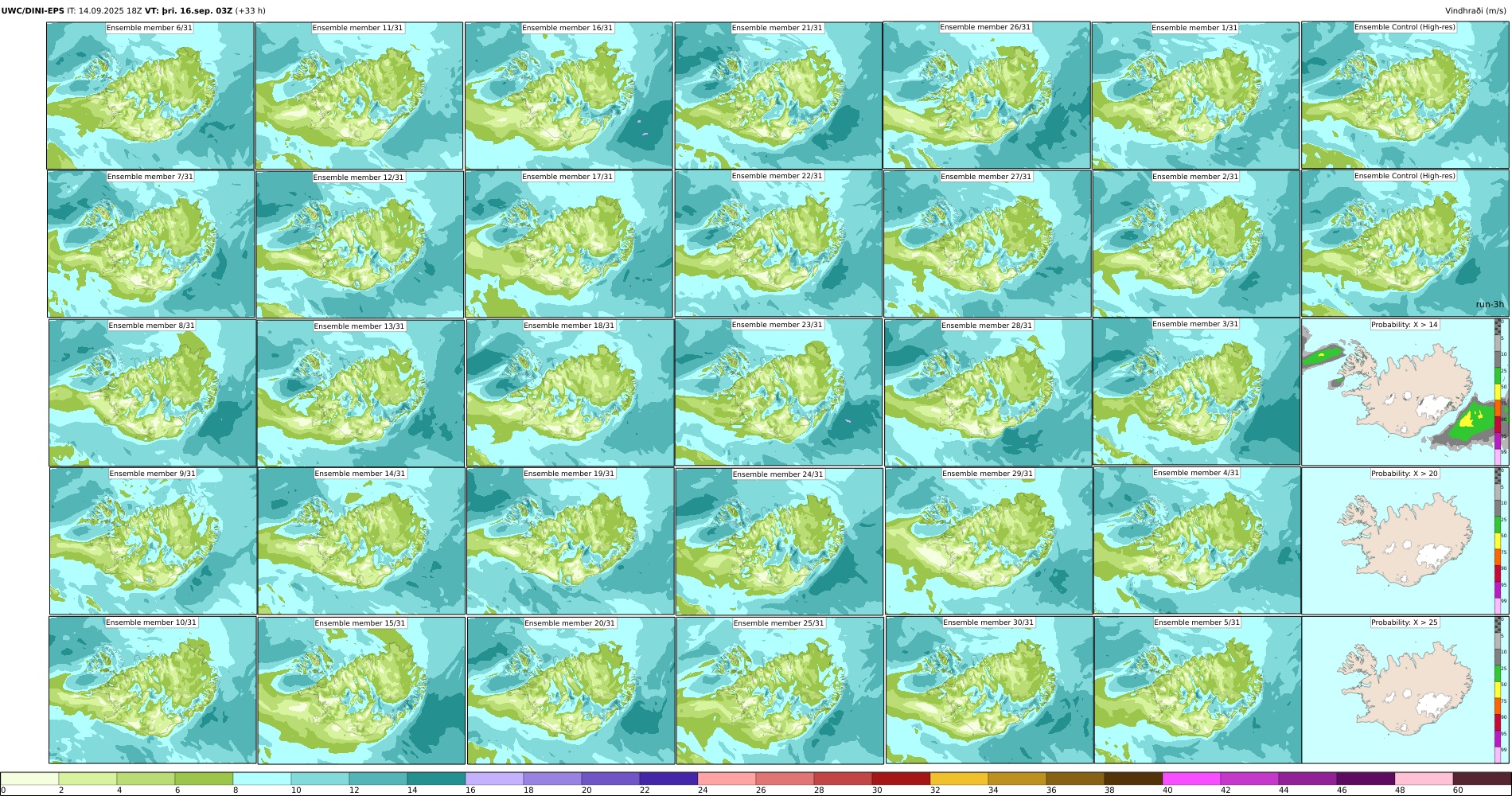Click the UWC/DINI-EPS title text
Image resolution: width=1512 pixels, height=796 pixels.
pyautogui.click(x=33, y=11)
